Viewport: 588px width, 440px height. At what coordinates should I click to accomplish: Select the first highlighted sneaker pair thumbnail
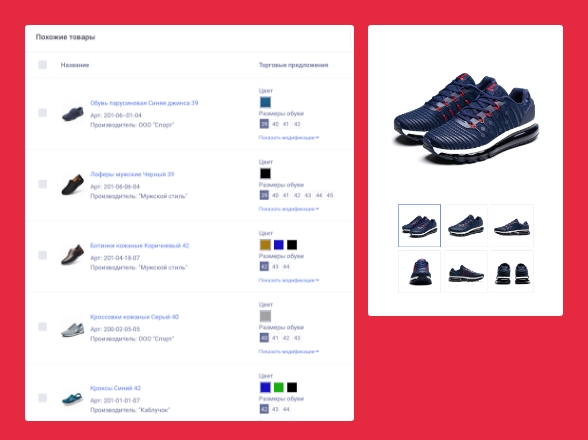point(419,225)
